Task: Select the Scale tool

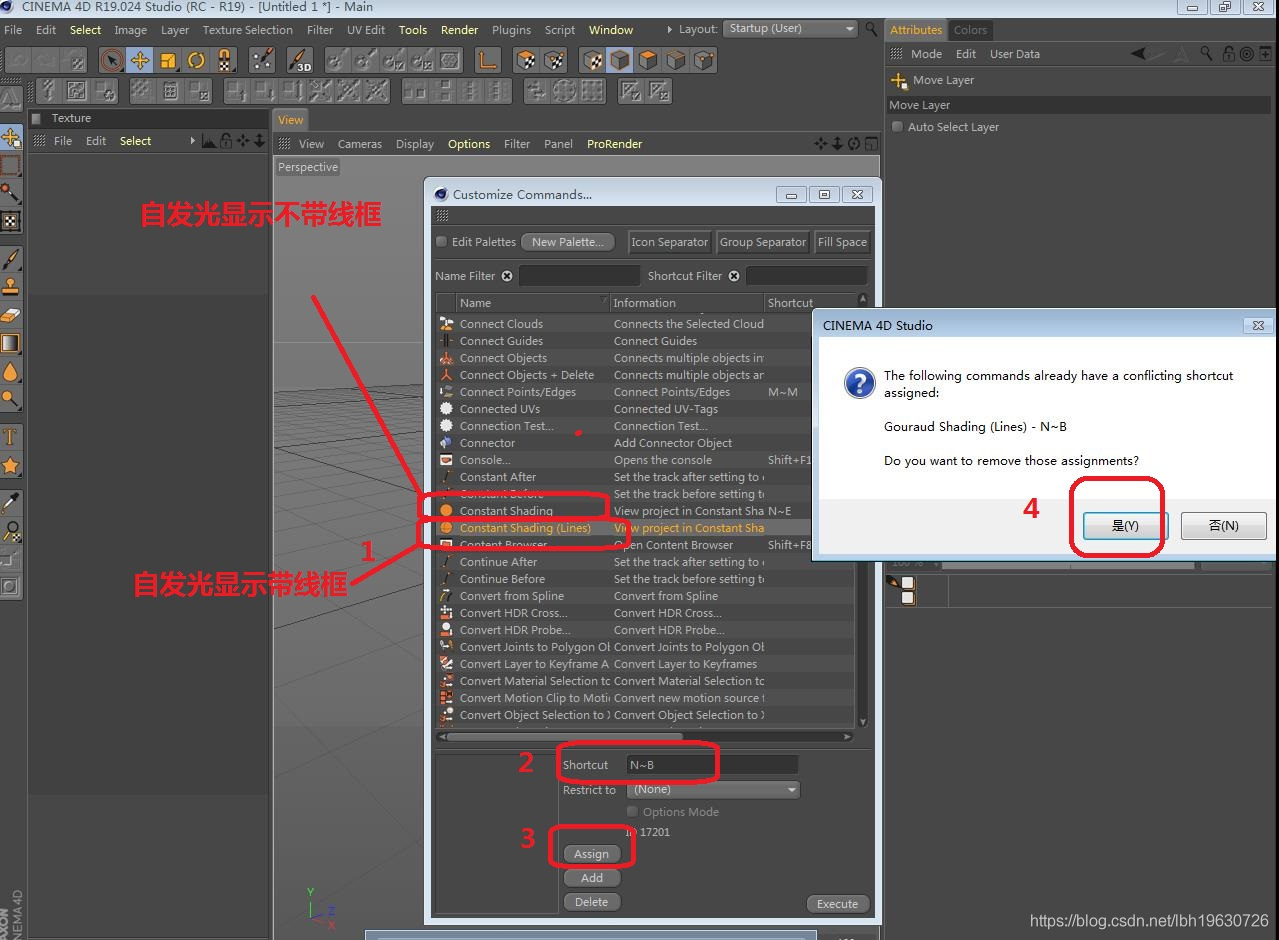Action: point(168,61)
